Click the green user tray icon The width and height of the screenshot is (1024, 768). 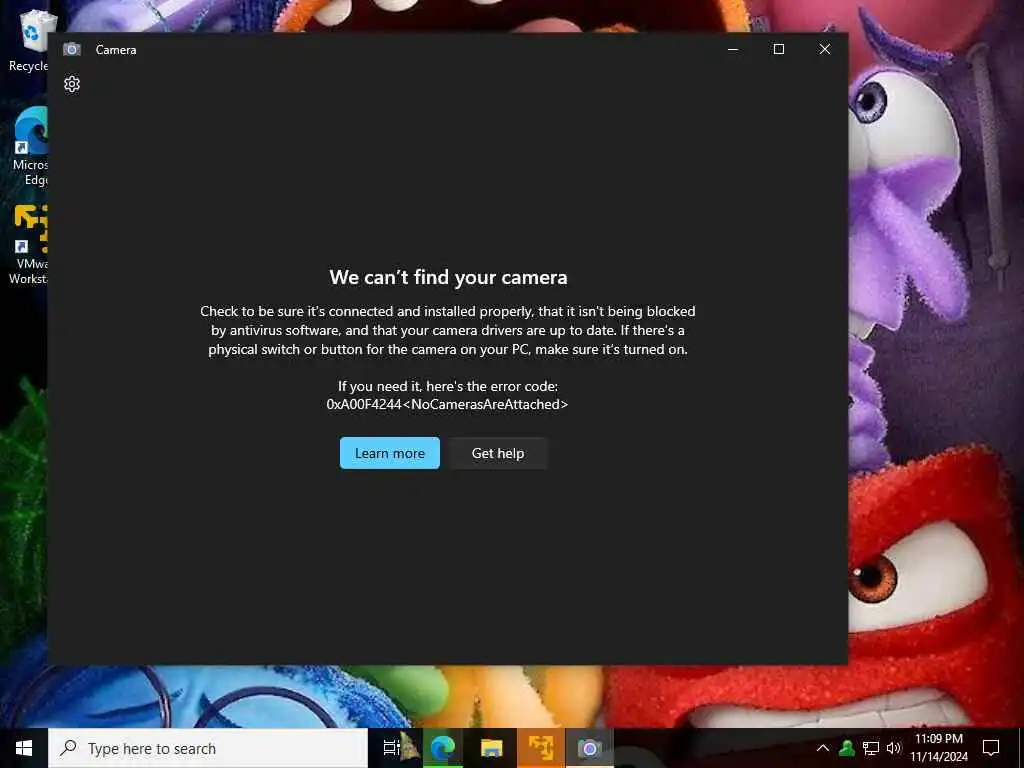847,748
